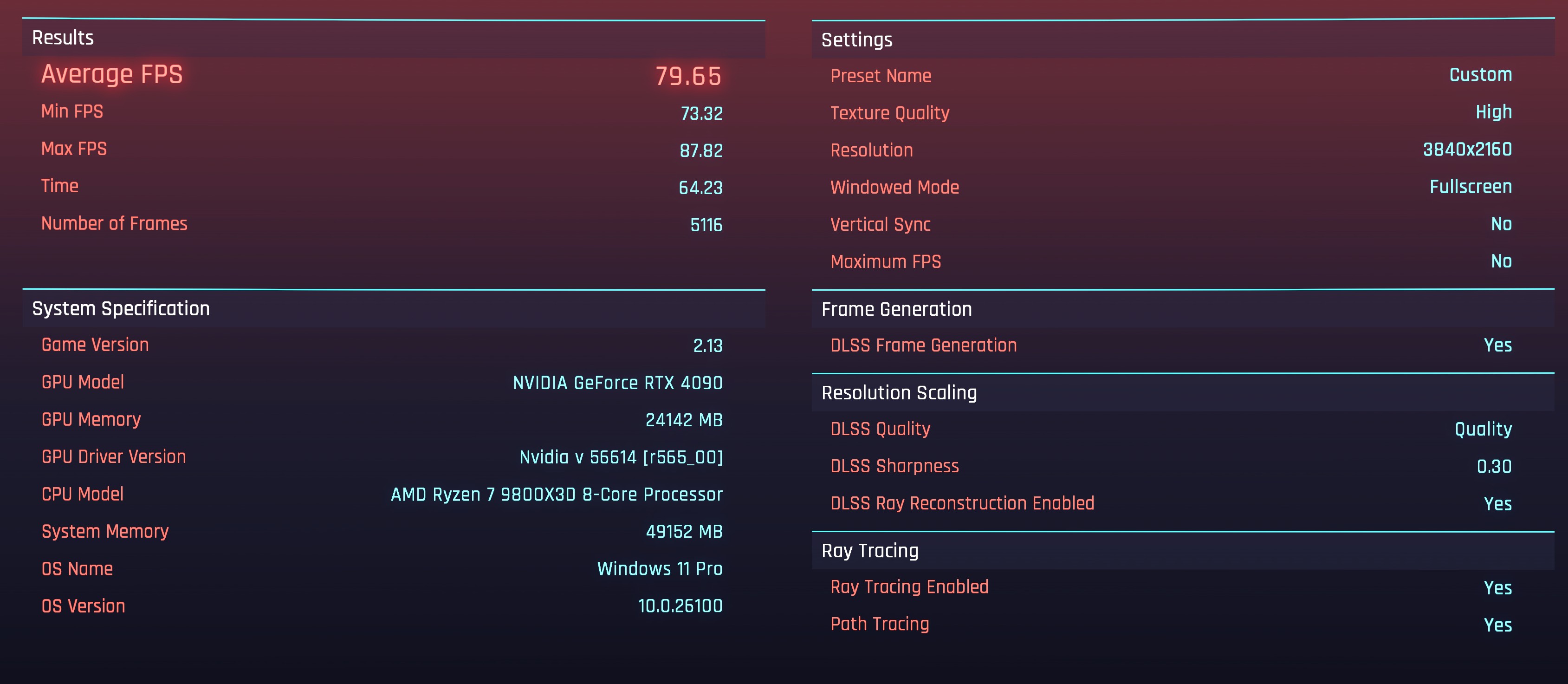Select the DLSS Quality label
1568x684 pixels.
point(880,430)
